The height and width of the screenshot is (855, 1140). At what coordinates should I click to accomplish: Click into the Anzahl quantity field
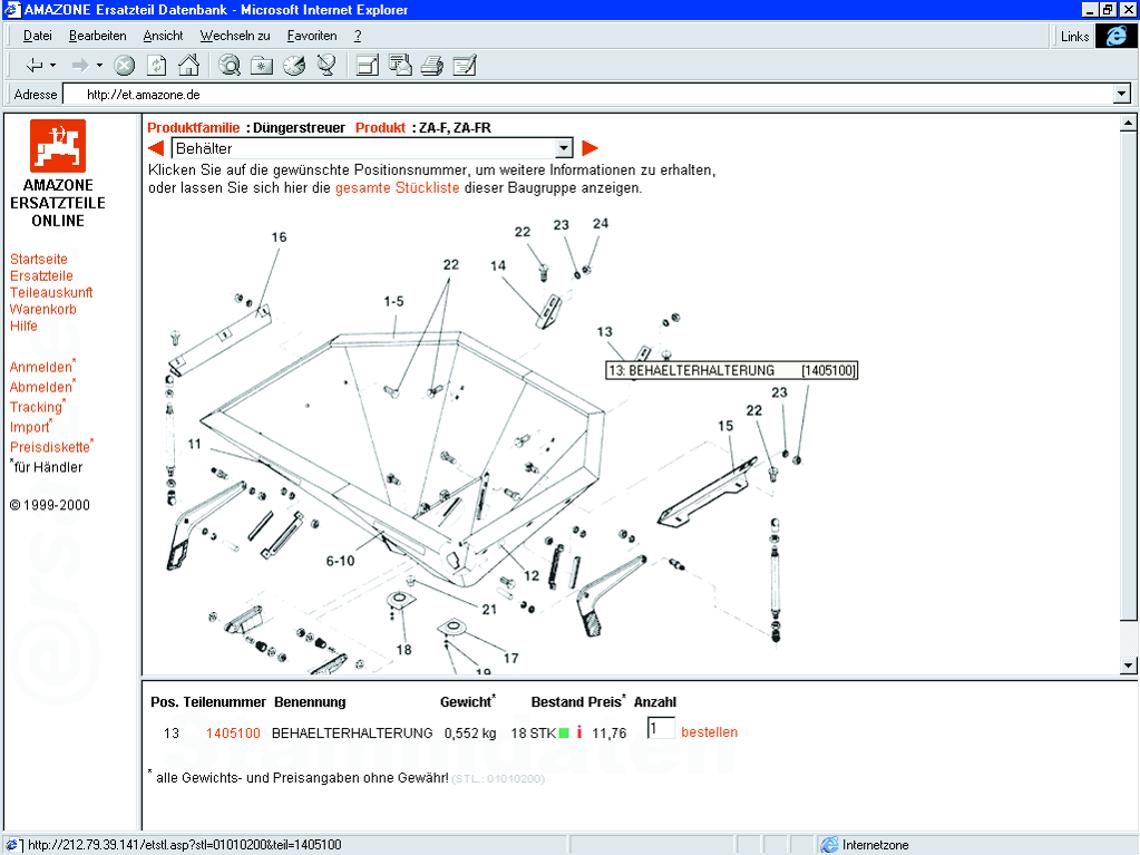coord(661,728)
